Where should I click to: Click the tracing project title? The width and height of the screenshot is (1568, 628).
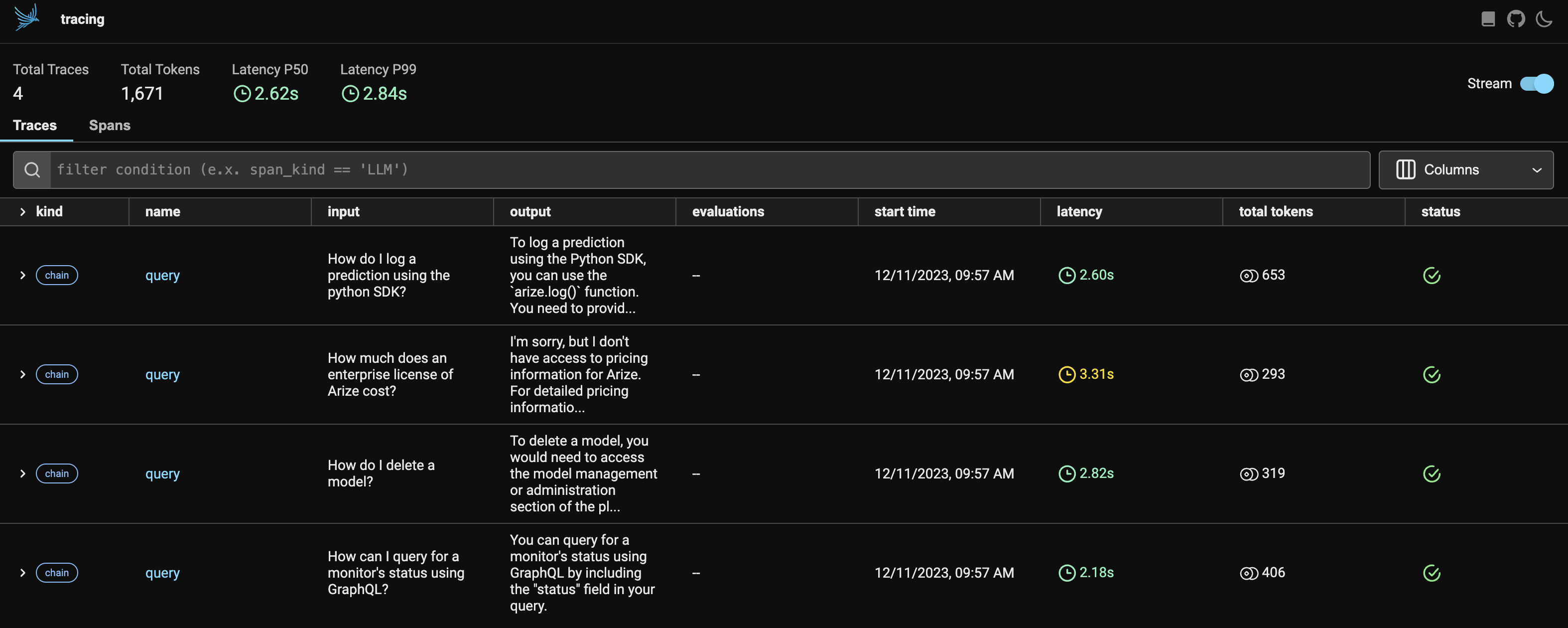[82, 19]
